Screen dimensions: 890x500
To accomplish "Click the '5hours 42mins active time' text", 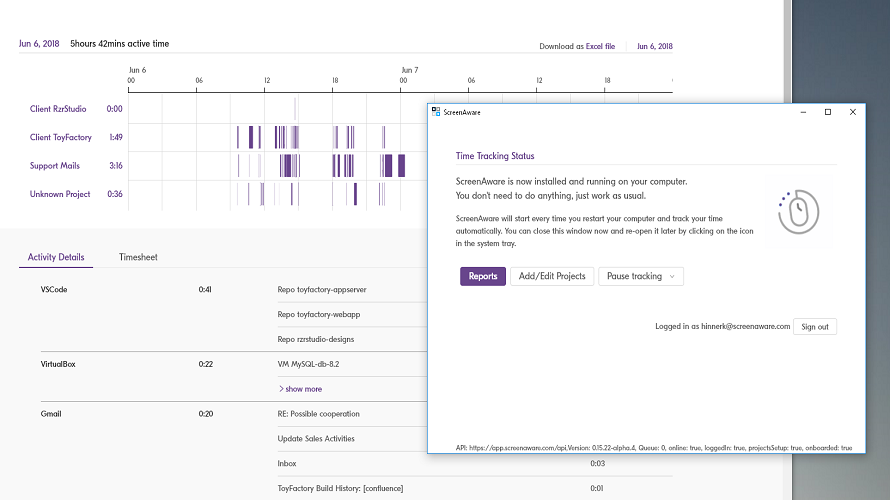I will [x=120, y=44].
